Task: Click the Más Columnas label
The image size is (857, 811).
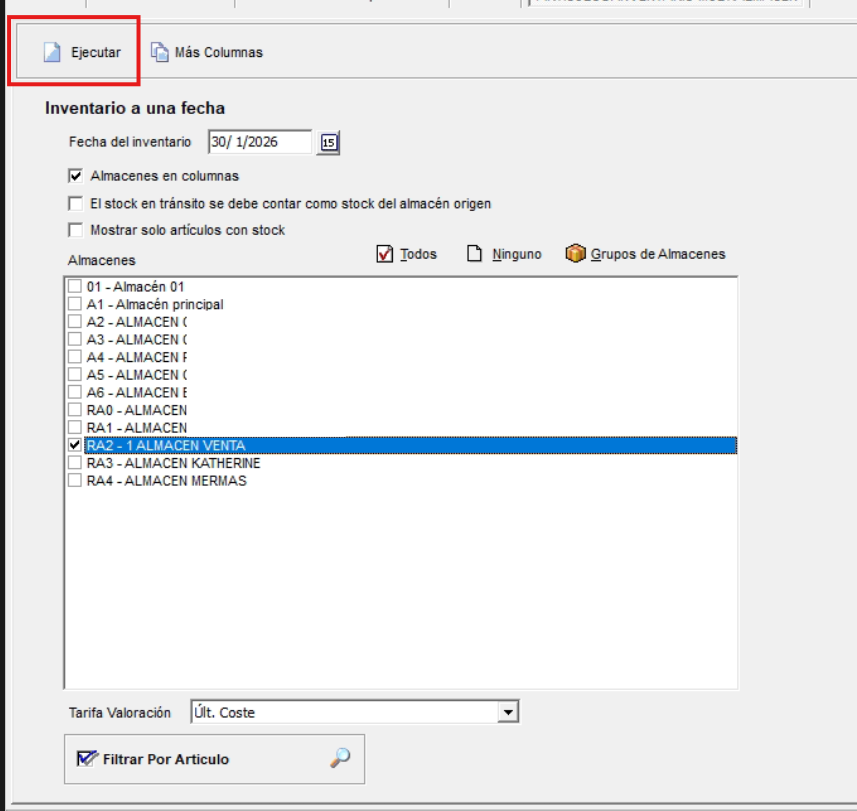Action: [219, 52]
